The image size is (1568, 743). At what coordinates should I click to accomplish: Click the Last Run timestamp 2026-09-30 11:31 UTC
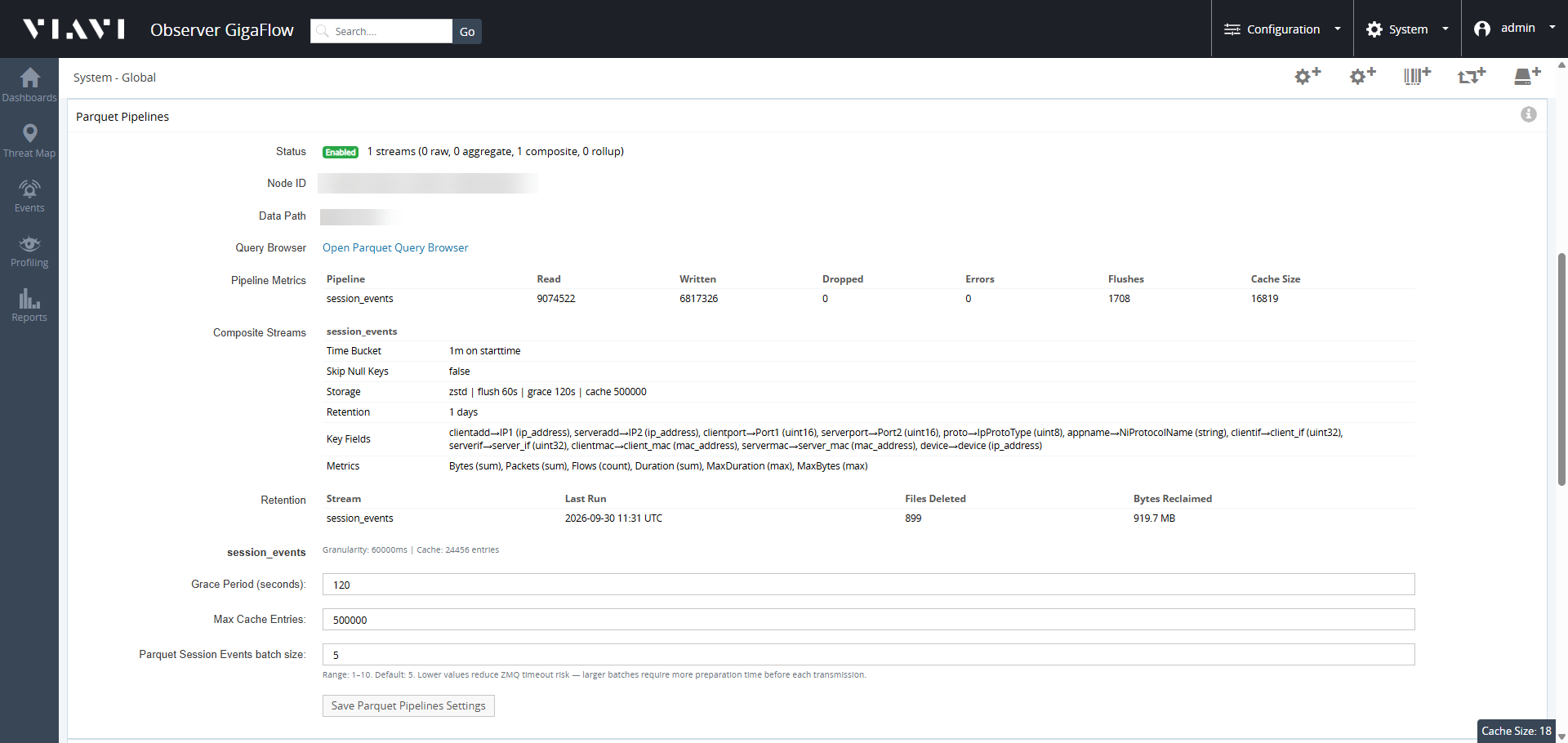(x=613, y=518)
